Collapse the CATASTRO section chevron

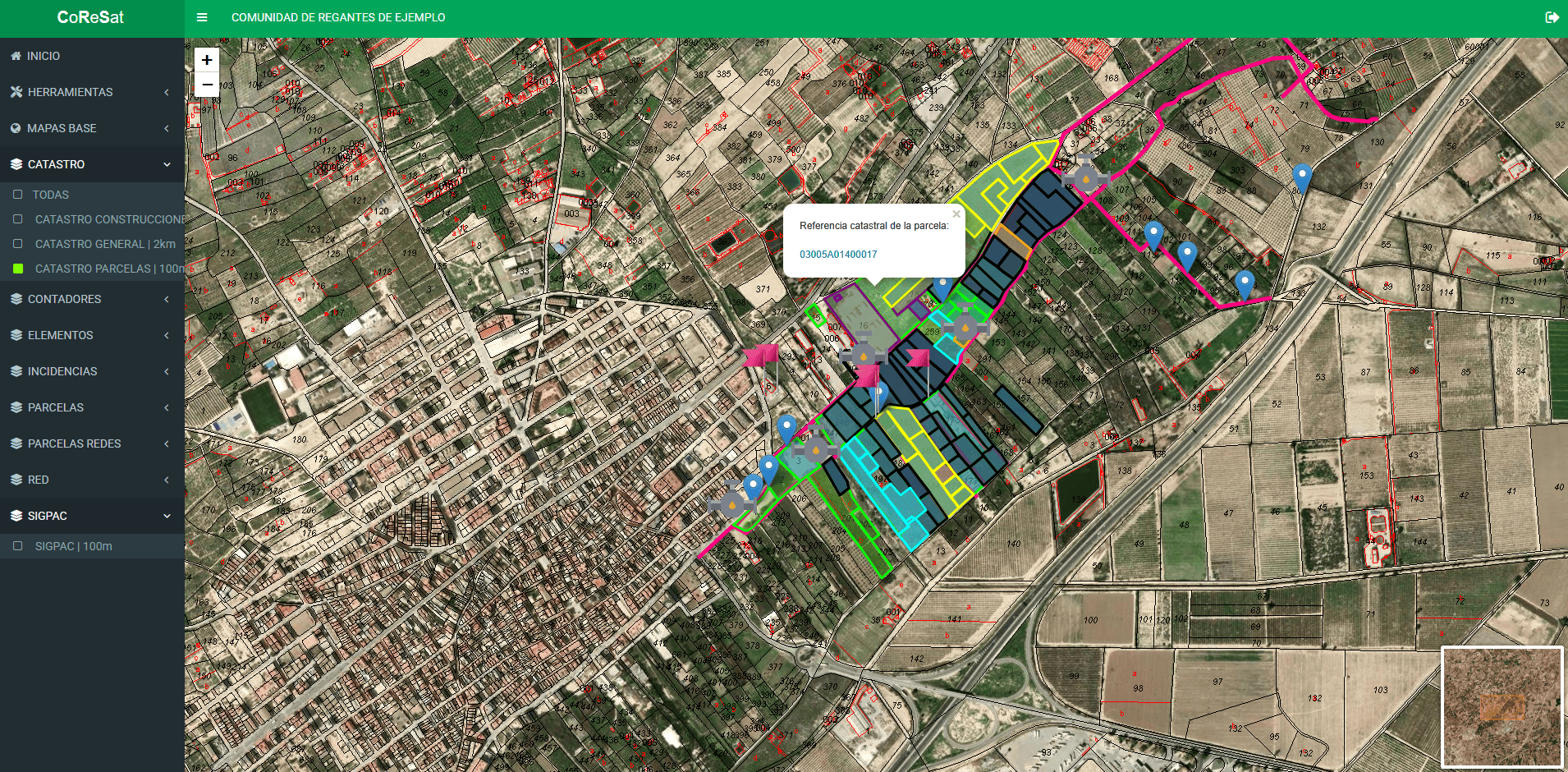pyautogui.click(x=167, y=164)
